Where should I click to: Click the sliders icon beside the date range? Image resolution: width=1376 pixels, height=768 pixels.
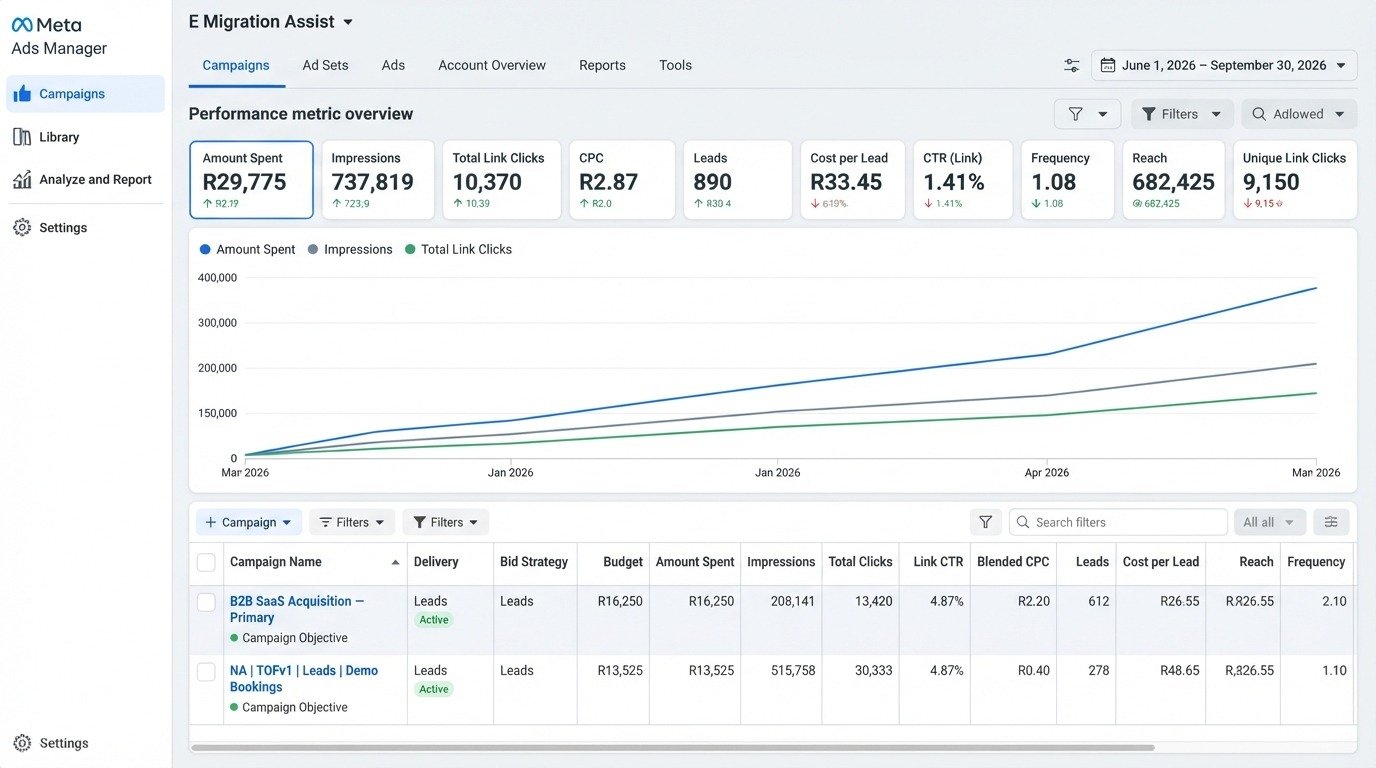[x=1072, y=66]
